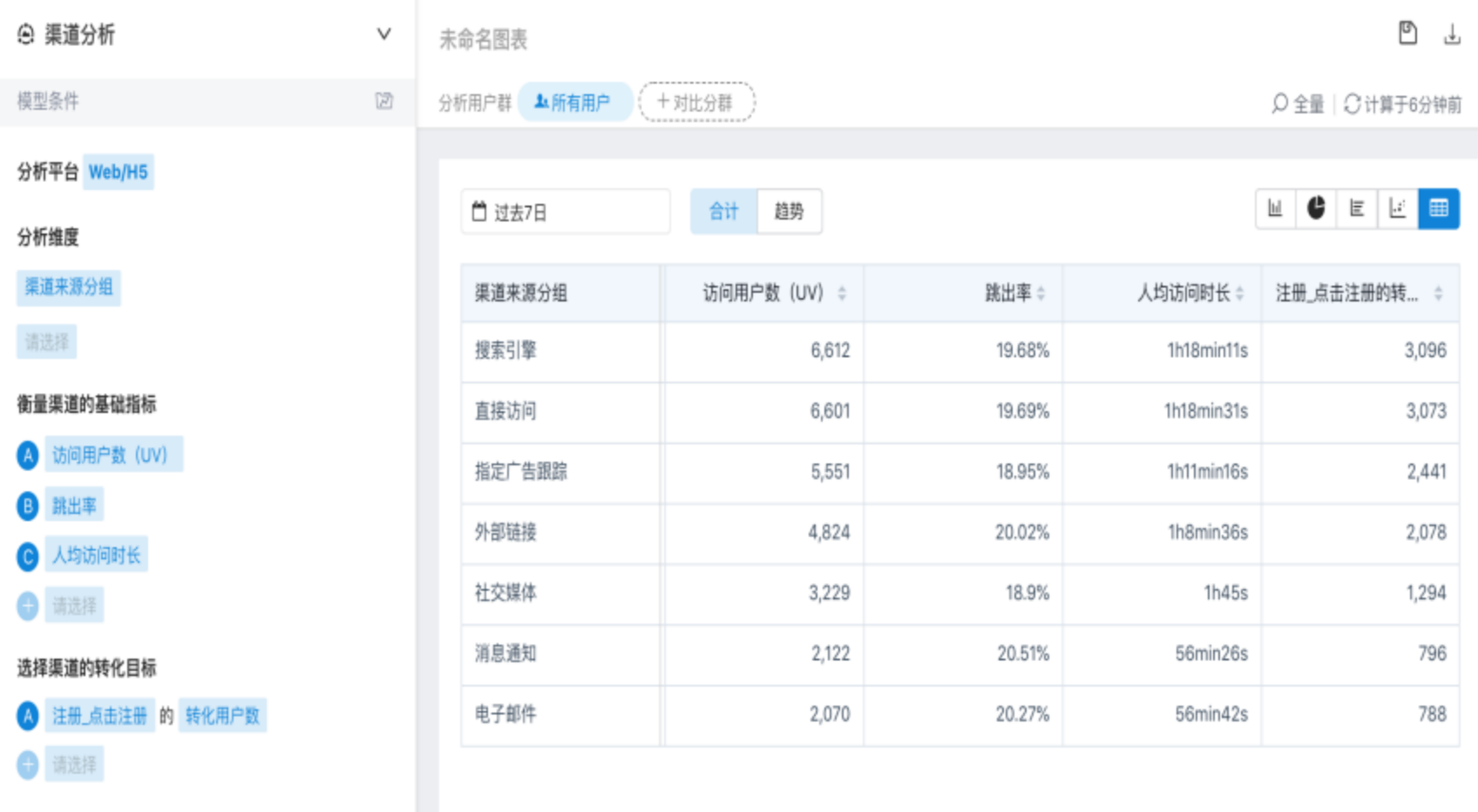Viewport: 1478px width, 812px height.
Task: Select the 所有用户 user group chip
Action: tap(575, 102)
